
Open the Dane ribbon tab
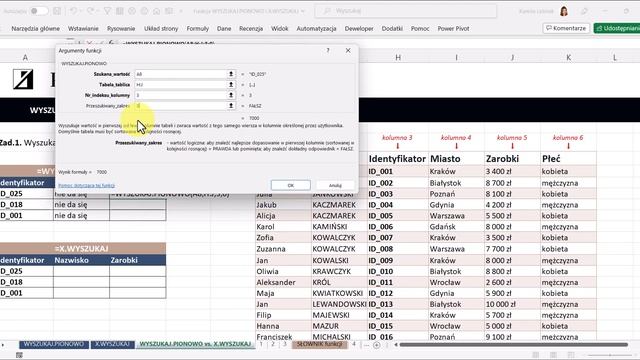click(224, 29)
